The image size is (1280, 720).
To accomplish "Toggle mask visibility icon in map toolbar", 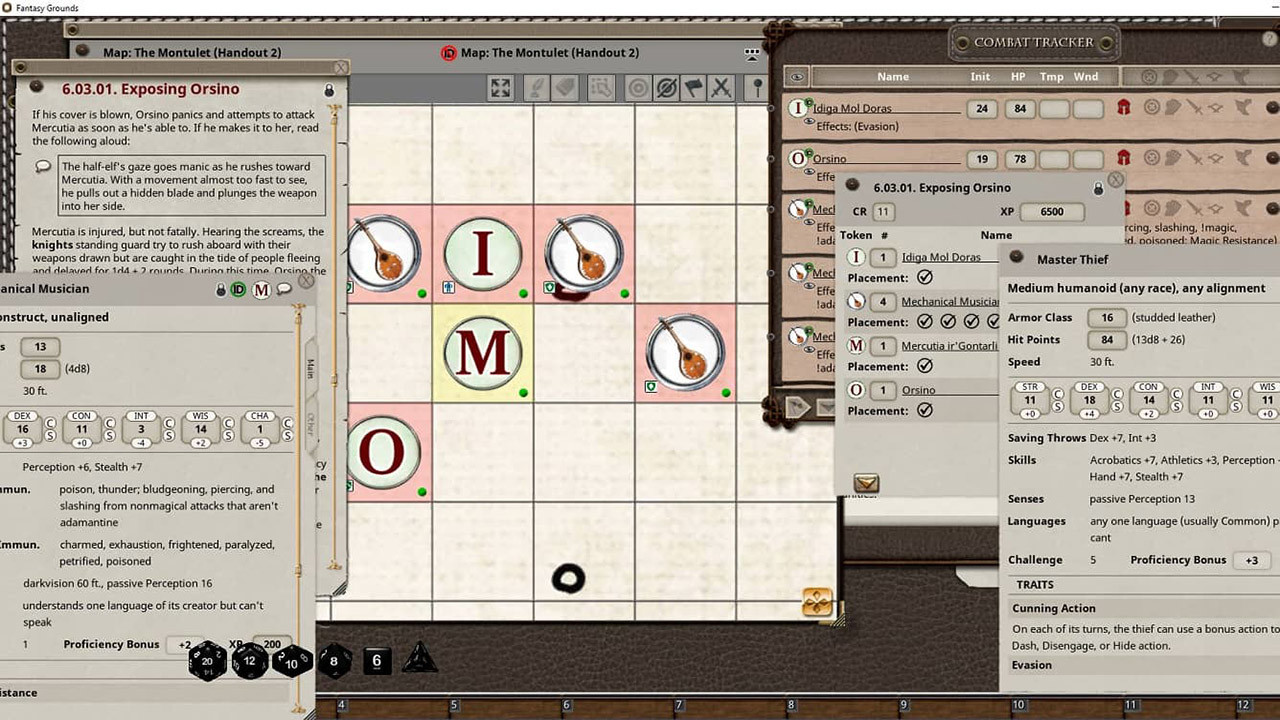I will click(666, 88).
